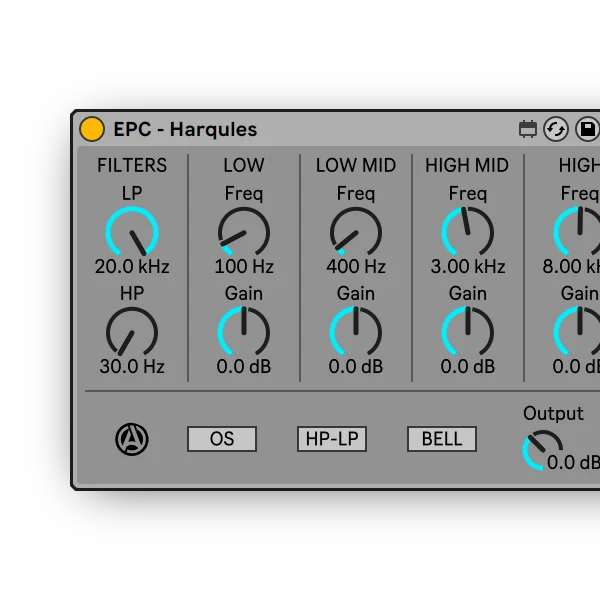Click the LOW MID Gain knob
Viewport: 600px width, 600px height.
click(x=356, y=332)
